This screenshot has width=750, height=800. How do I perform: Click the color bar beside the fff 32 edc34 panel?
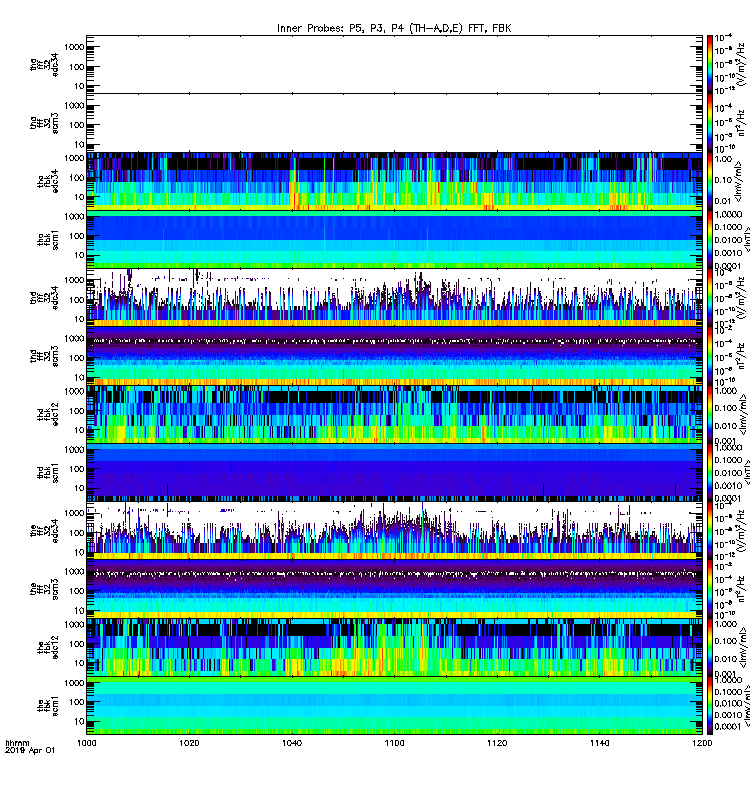click(710, 530)
